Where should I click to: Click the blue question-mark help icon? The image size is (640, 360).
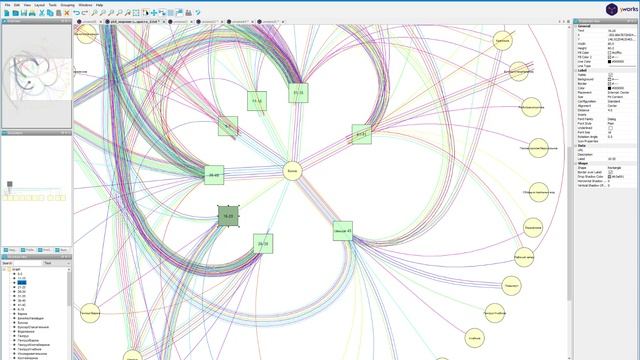(198, 13)
